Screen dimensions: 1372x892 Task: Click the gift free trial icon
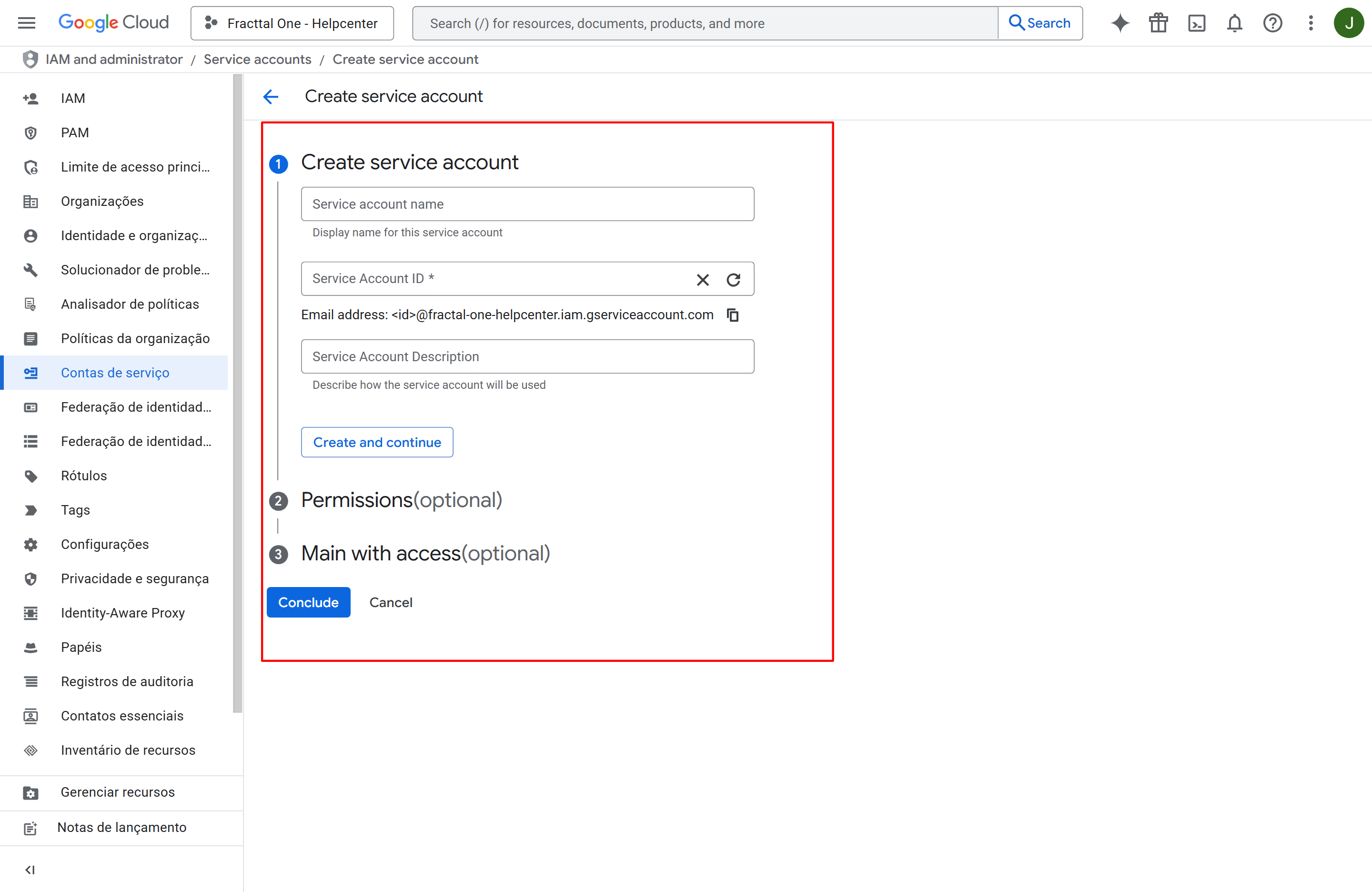(1158, 23)
